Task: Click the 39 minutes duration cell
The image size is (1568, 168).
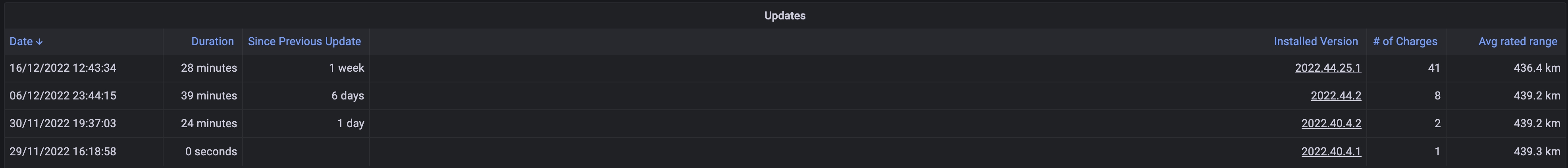Action: coord(208,96)
